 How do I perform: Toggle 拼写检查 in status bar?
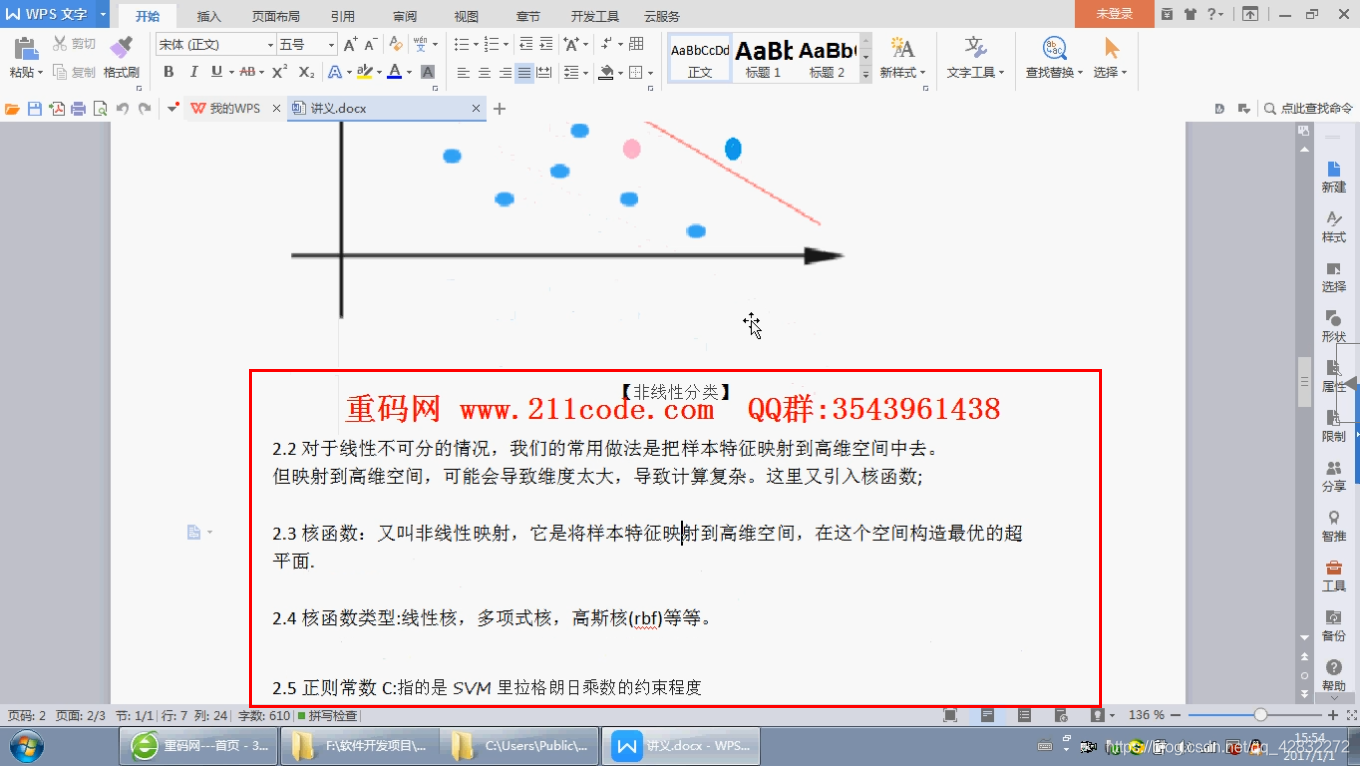tap(327, 716)
